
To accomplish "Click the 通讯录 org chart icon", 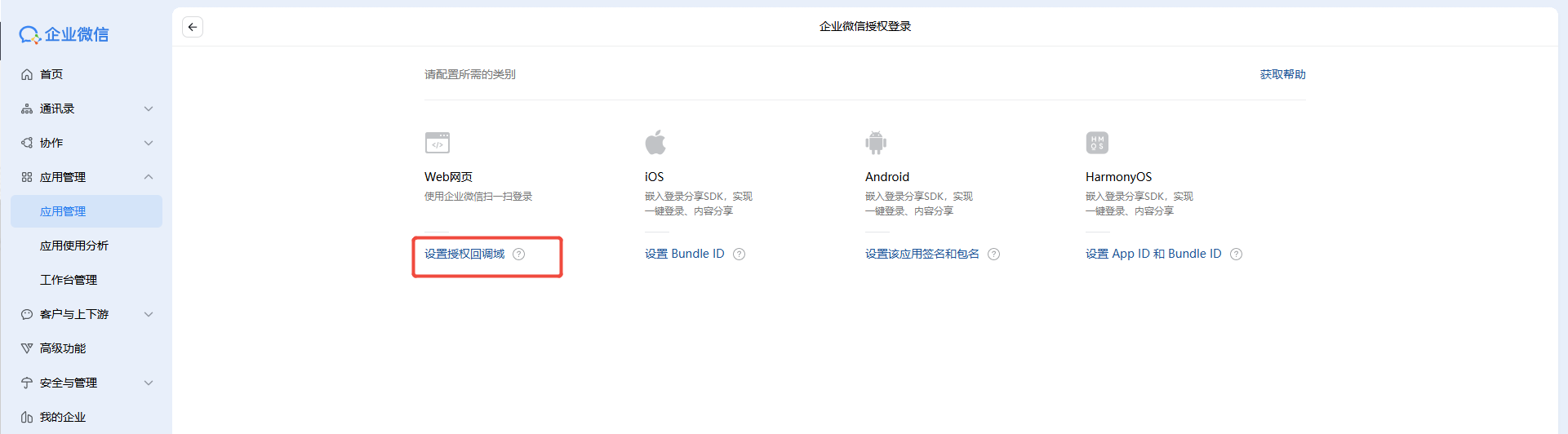I will pyautogui.click(x=27, y=108).
